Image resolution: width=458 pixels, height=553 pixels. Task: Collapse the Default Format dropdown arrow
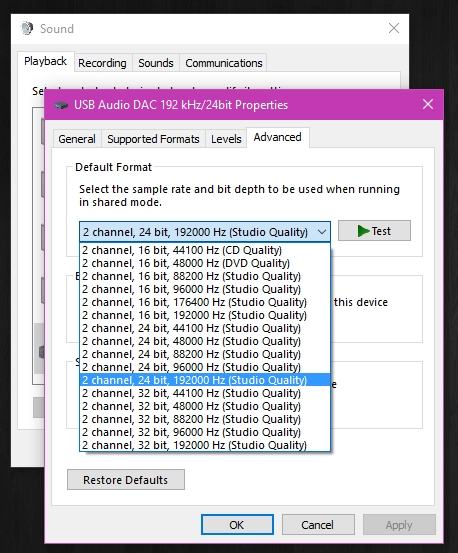point(321,232)
